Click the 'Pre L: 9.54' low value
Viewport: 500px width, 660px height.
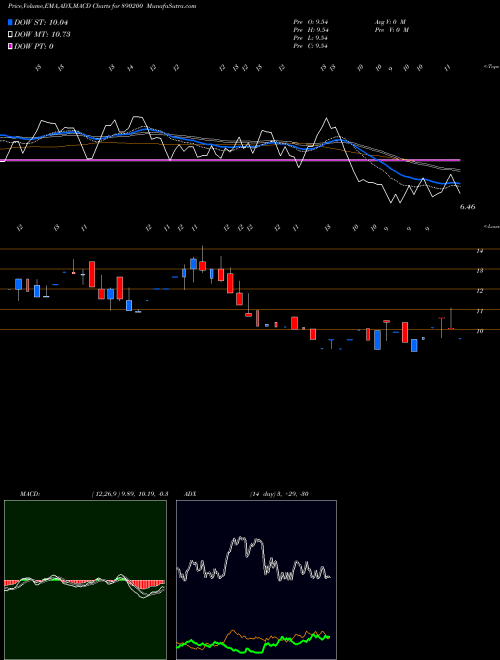(311, 38)
